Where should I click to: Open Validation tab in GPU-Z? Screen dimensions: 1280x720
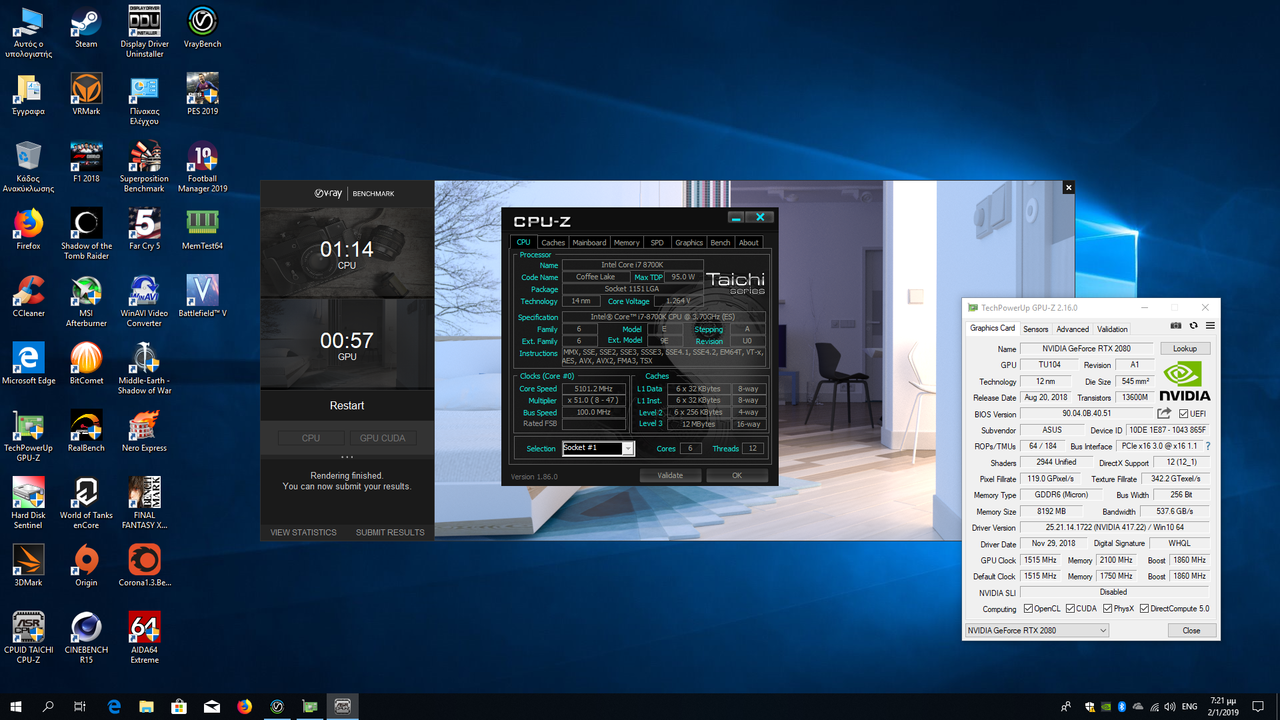(x=1112, y=329)
